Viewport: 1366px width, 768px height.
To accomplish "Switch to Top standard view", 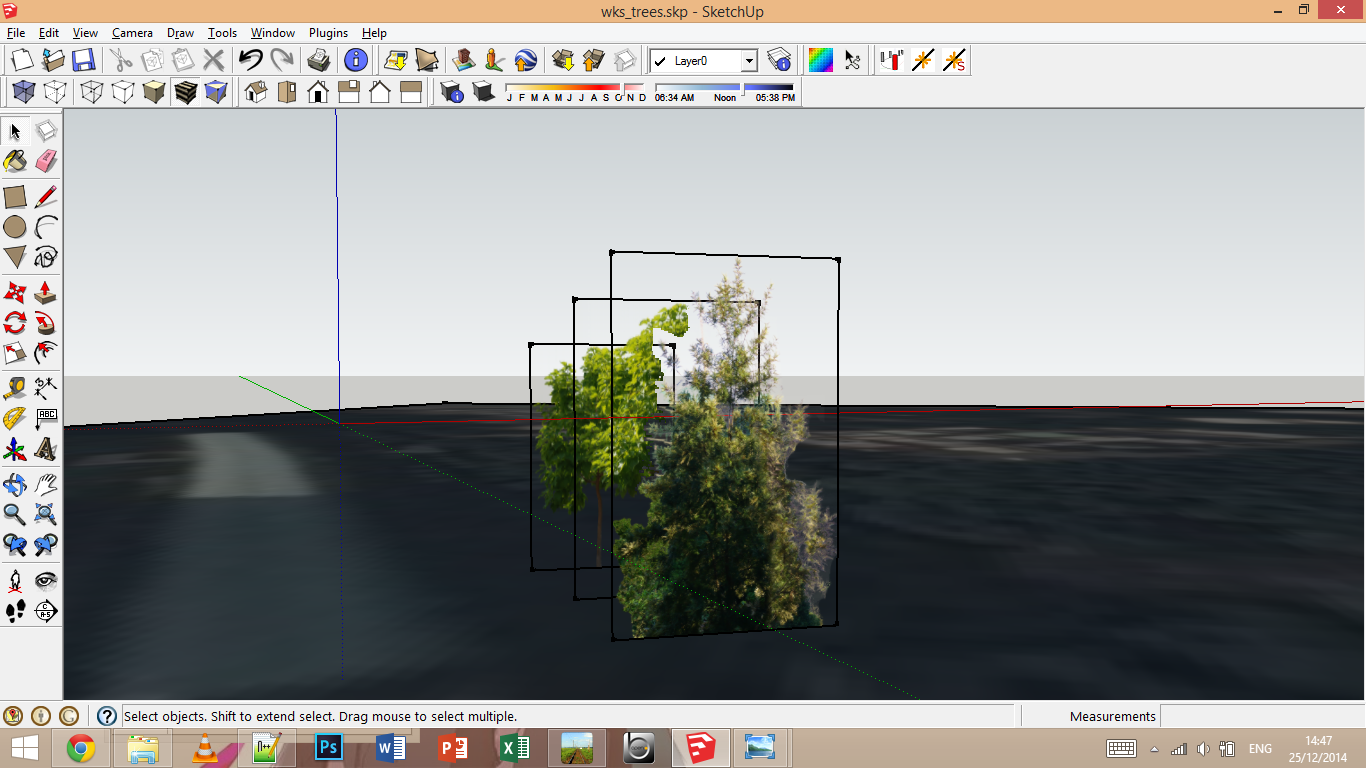I will [286, 93].
